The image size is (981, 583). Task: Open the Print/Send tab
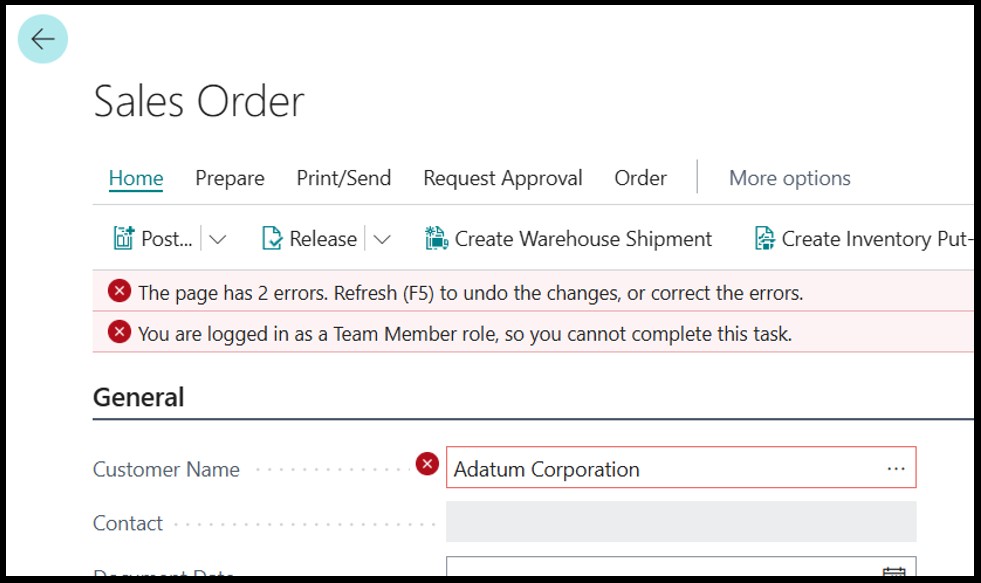tap(343, 178)
